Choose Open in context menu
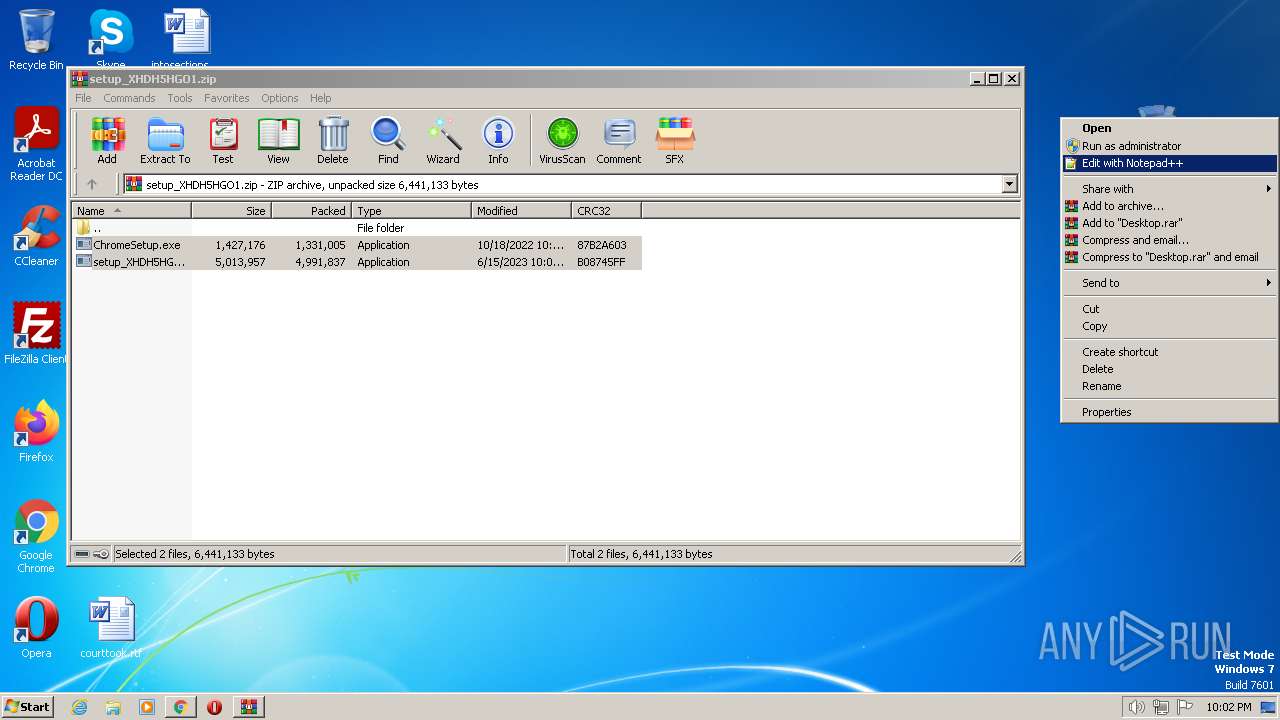The width and height of the screenshot is (1280, 720). click(x=1169, y=128)
